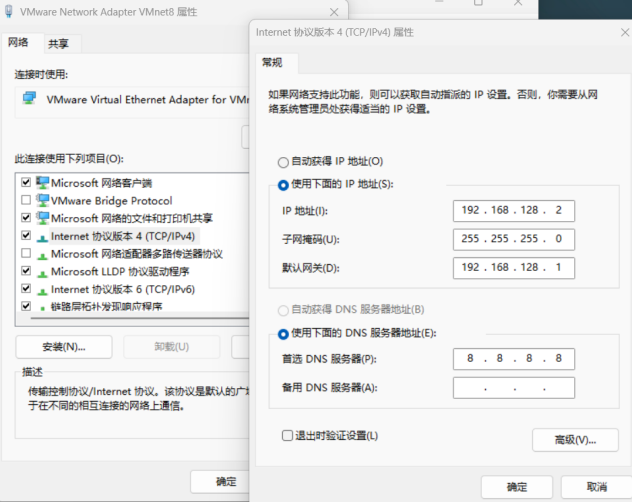Click the Internet 协议版本 6 protocol icon
The width and height of the screenshot is (632, 502).
pos(42,291)
